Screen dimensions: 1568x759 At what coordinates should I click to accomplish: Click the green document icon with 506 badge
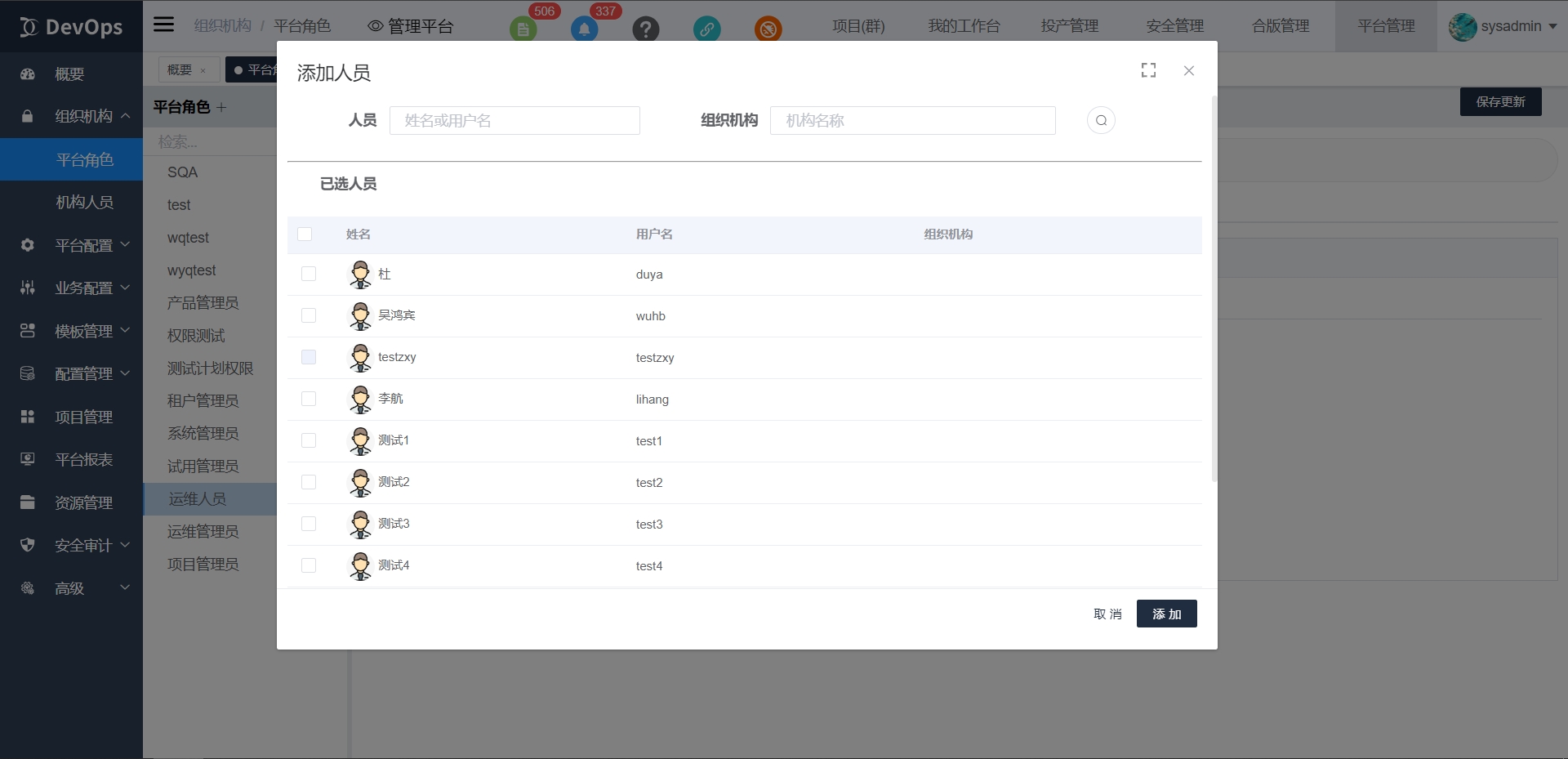pos(523,29)
